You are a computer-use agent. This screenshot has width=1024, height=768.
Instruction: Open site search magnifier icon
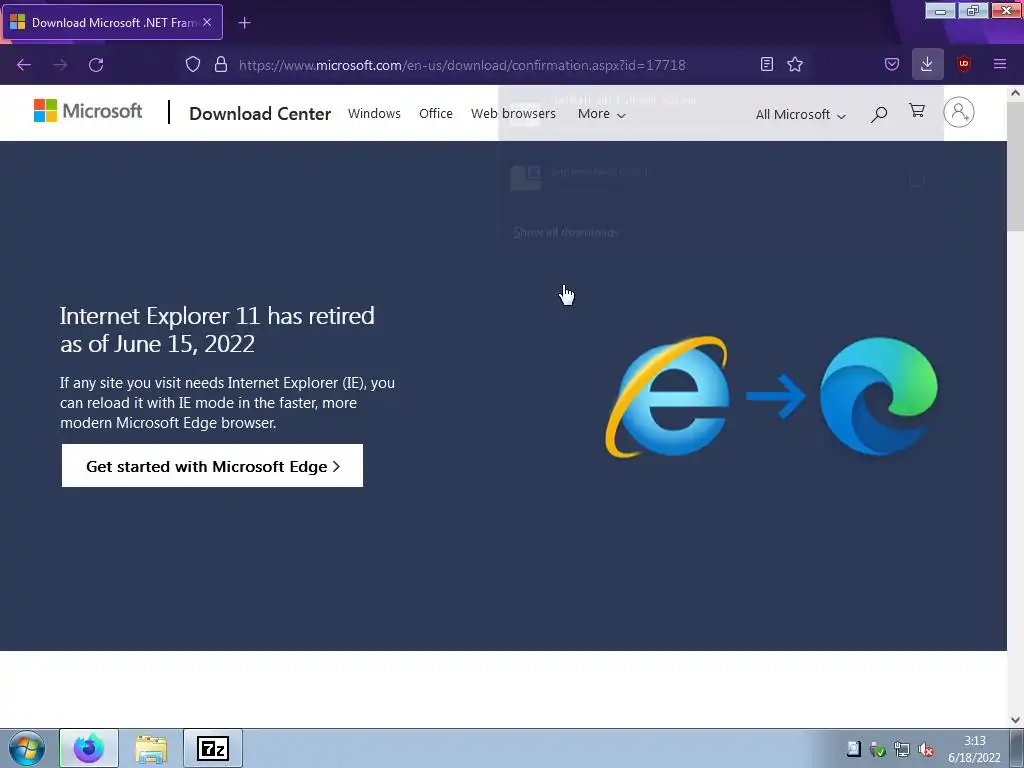point(879,114)
